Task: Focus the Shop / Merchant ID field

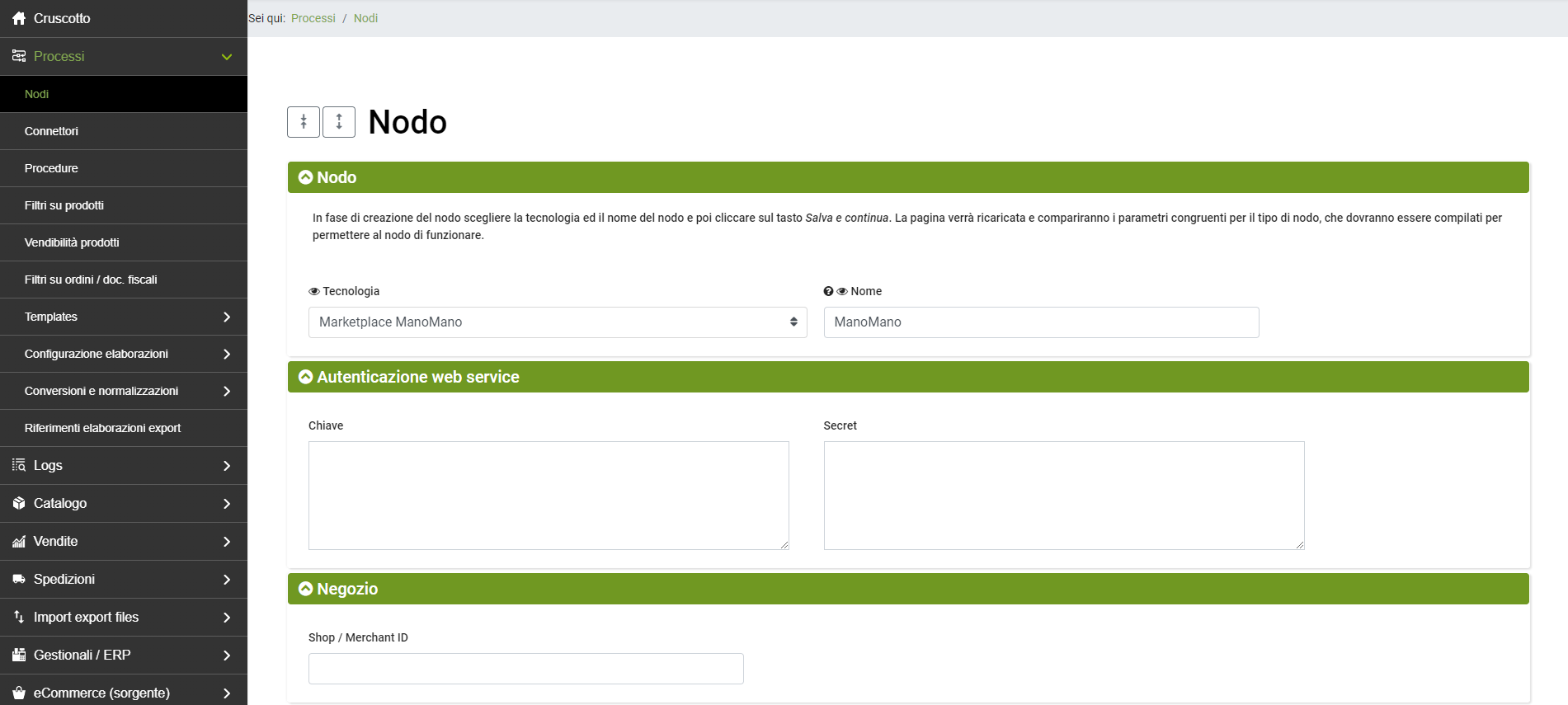Action: (x=525, y=669)
